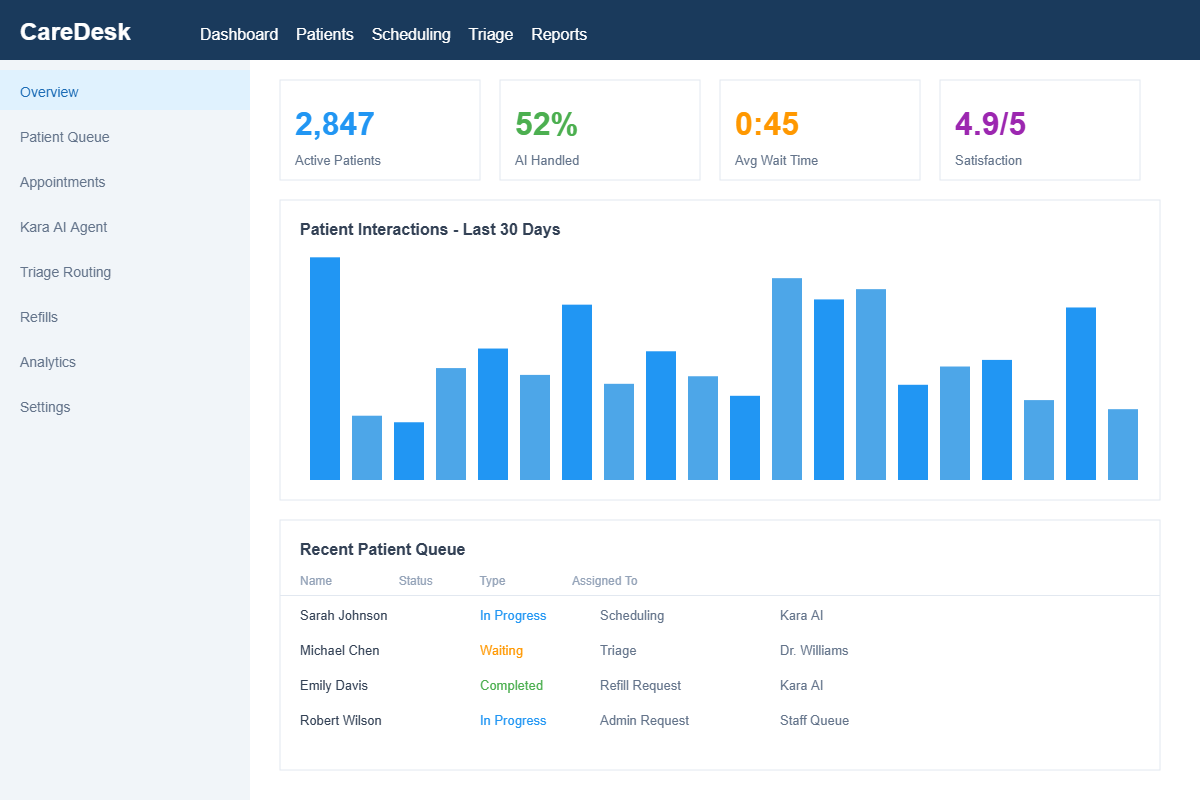1200x800 pixels.
Task: Click the 'Recent Patient Queue' heading
Action: click(382, 549)
